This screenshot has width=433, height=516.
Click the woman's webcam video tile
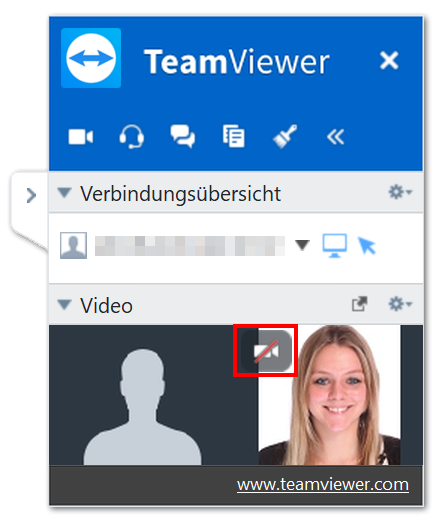tap(329, 395)
